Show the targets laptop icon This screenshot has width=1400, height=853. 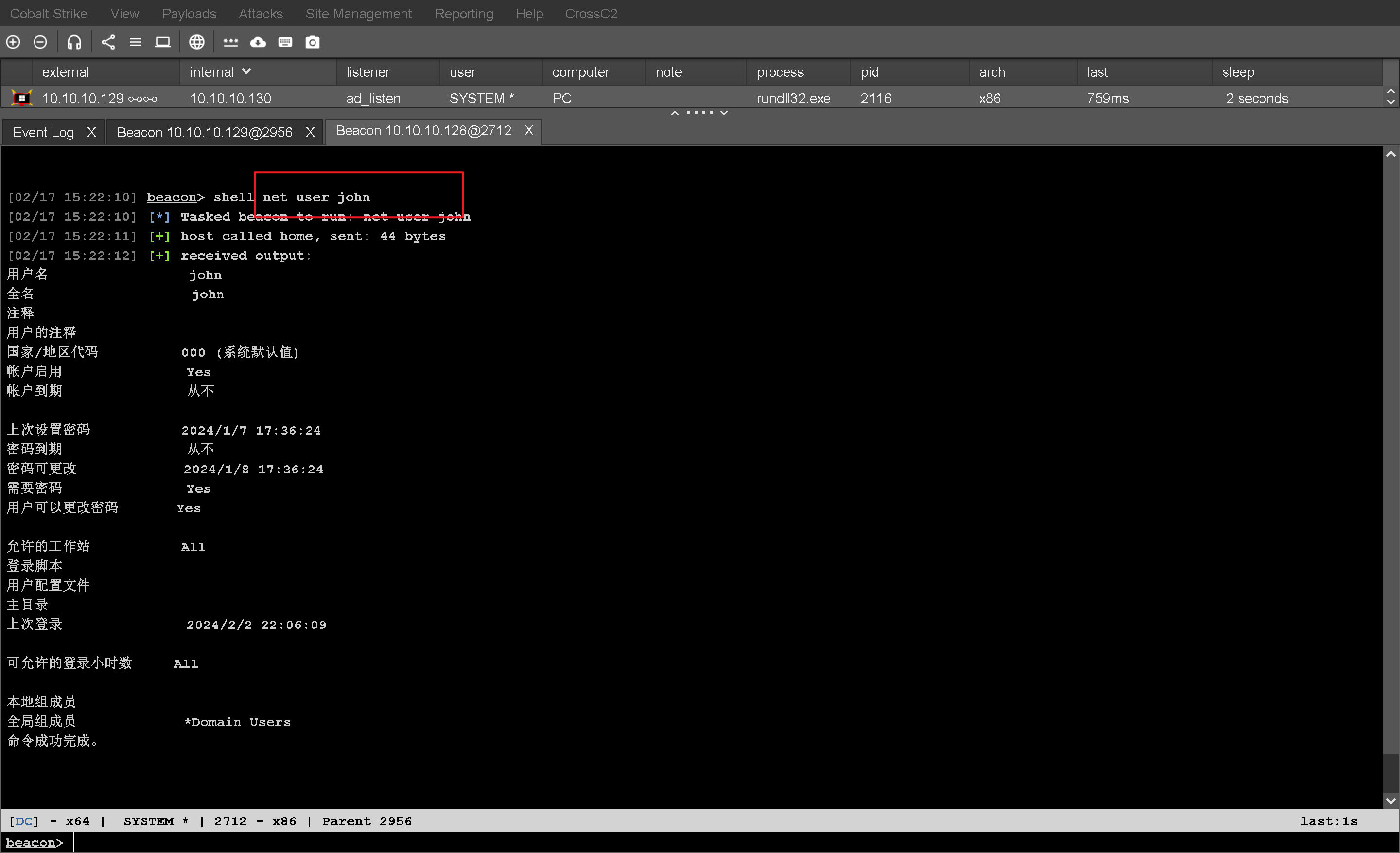(162, 42)
